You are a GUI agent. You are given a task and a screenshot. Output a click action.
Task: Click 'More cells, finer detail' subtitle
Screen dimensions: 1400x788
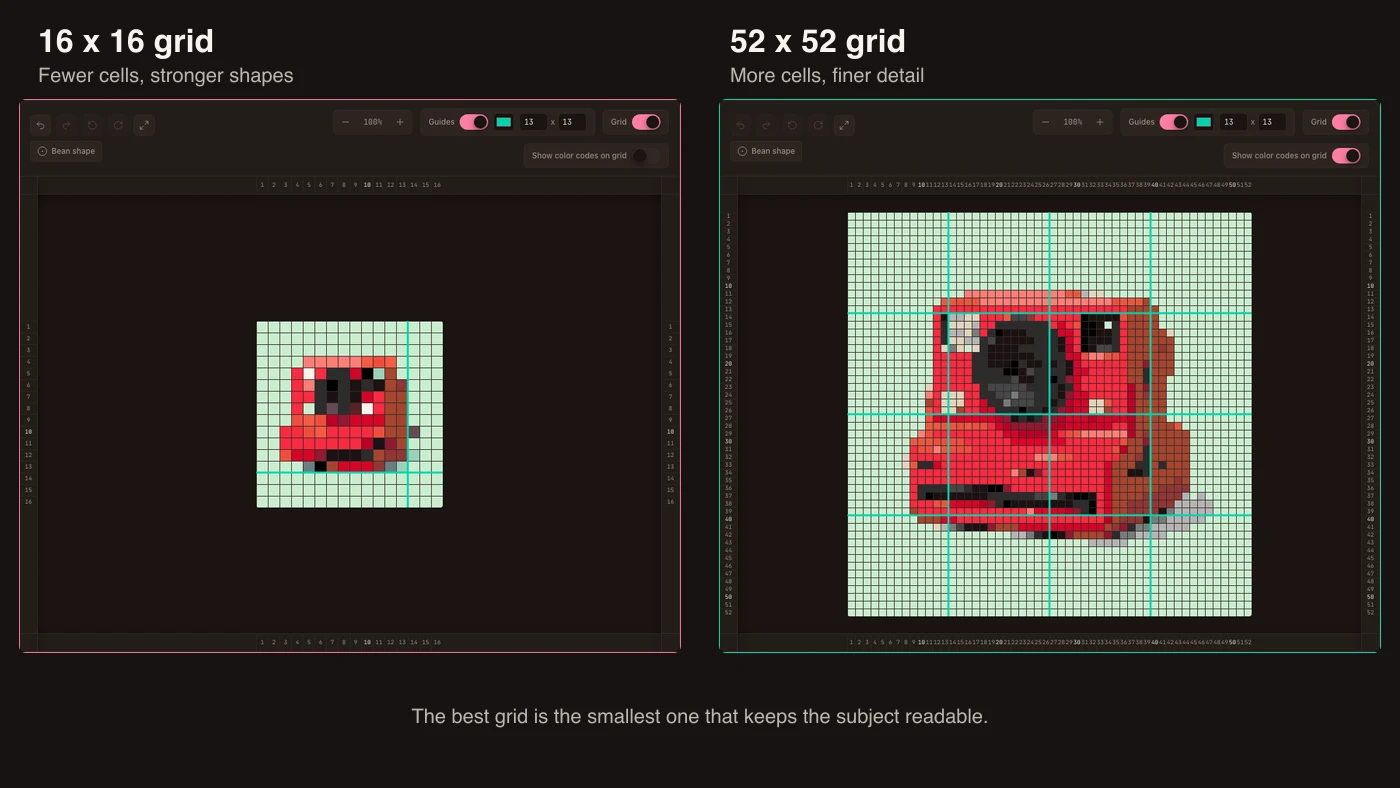[x=827, y=76]
